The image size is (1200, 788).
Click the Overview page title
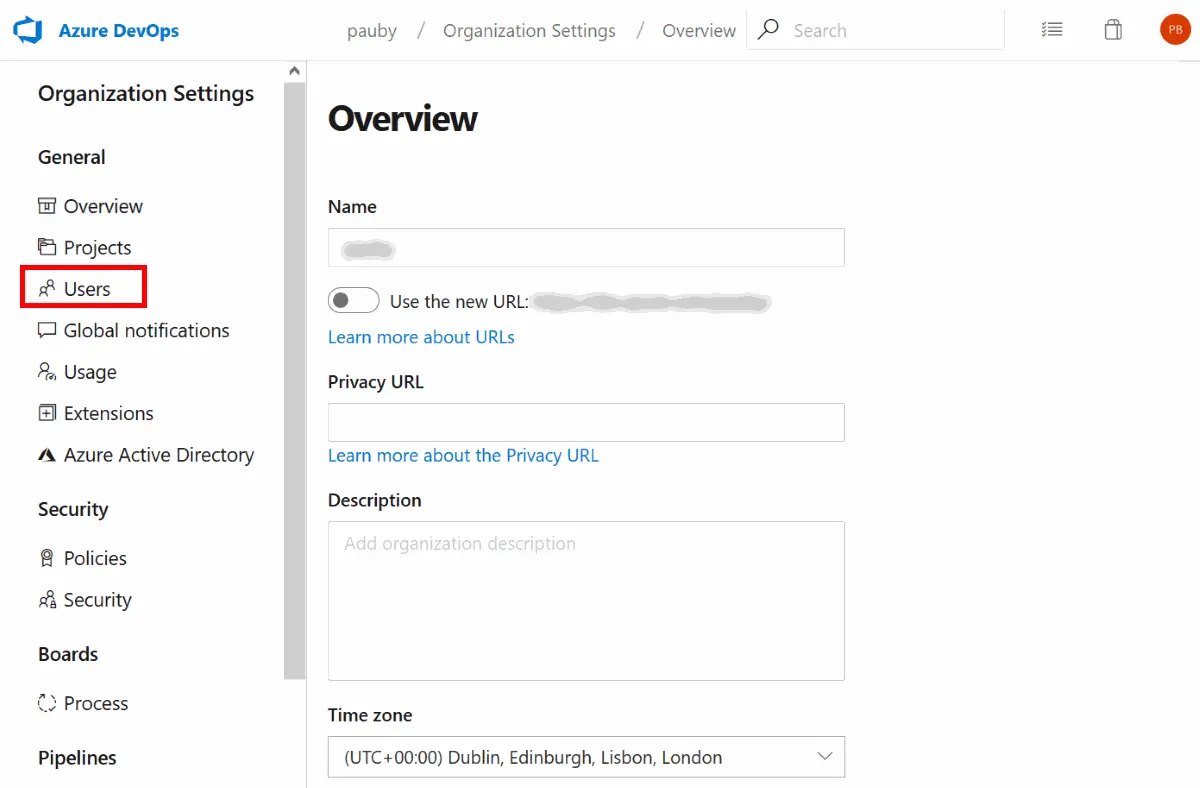click(402, 118)
